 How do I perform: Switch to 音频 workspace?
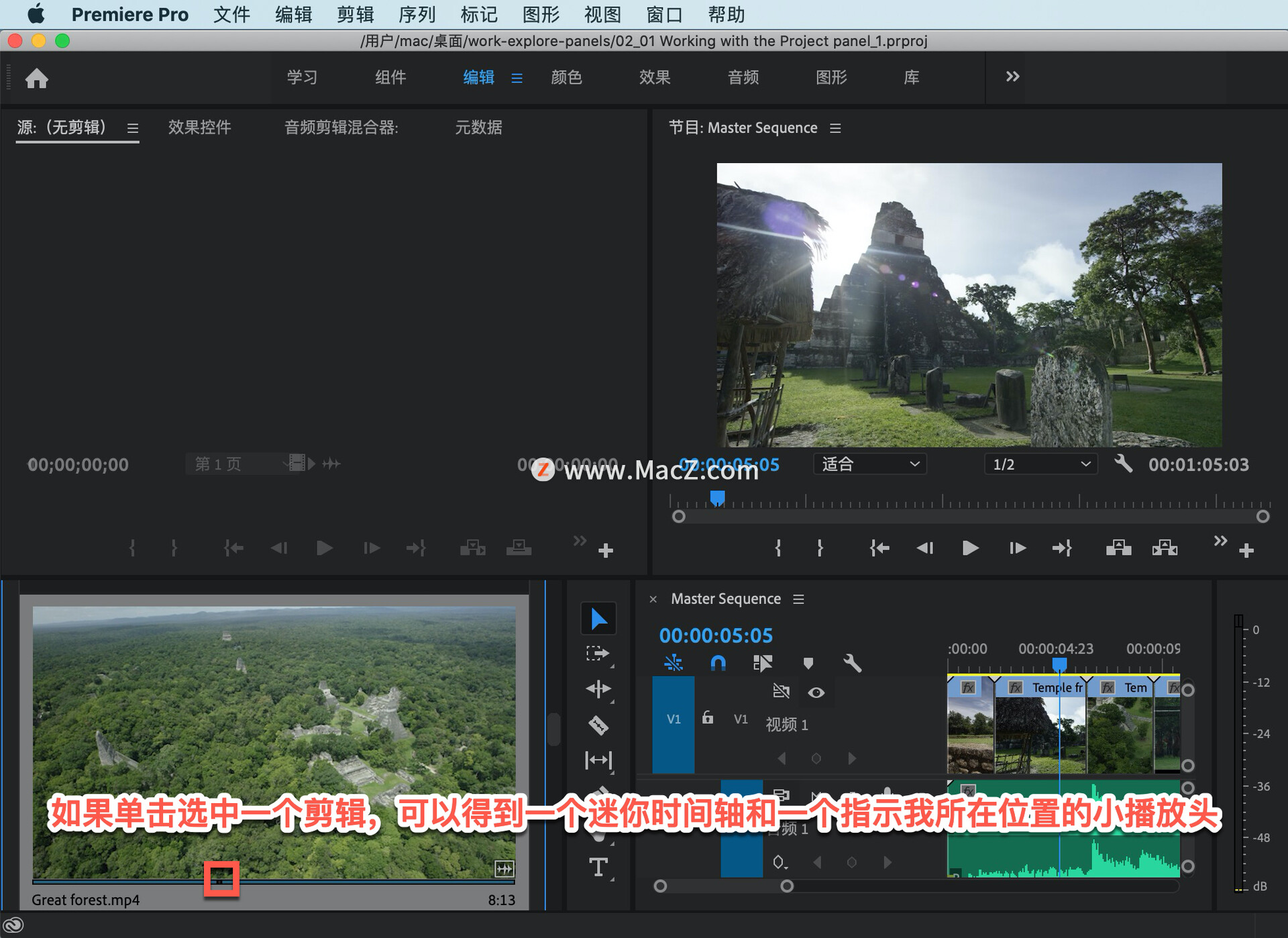(743, 77)
